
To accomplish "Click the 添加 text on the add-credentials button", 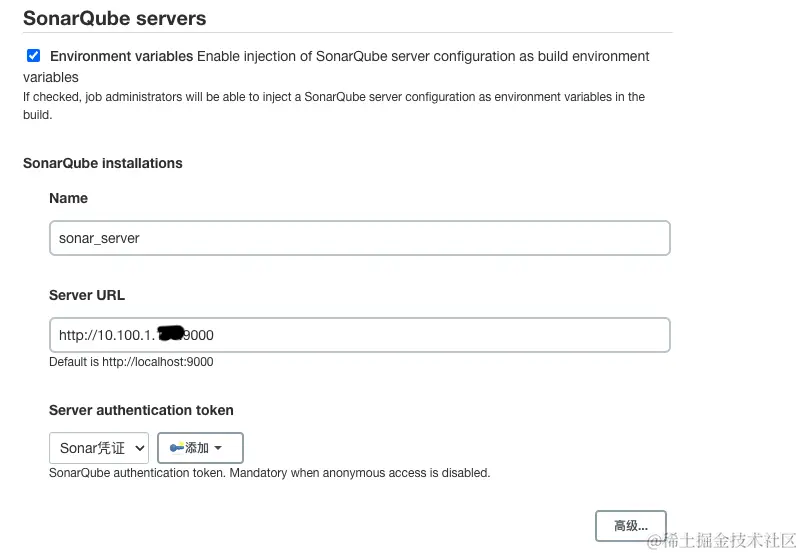I will 197,448.
